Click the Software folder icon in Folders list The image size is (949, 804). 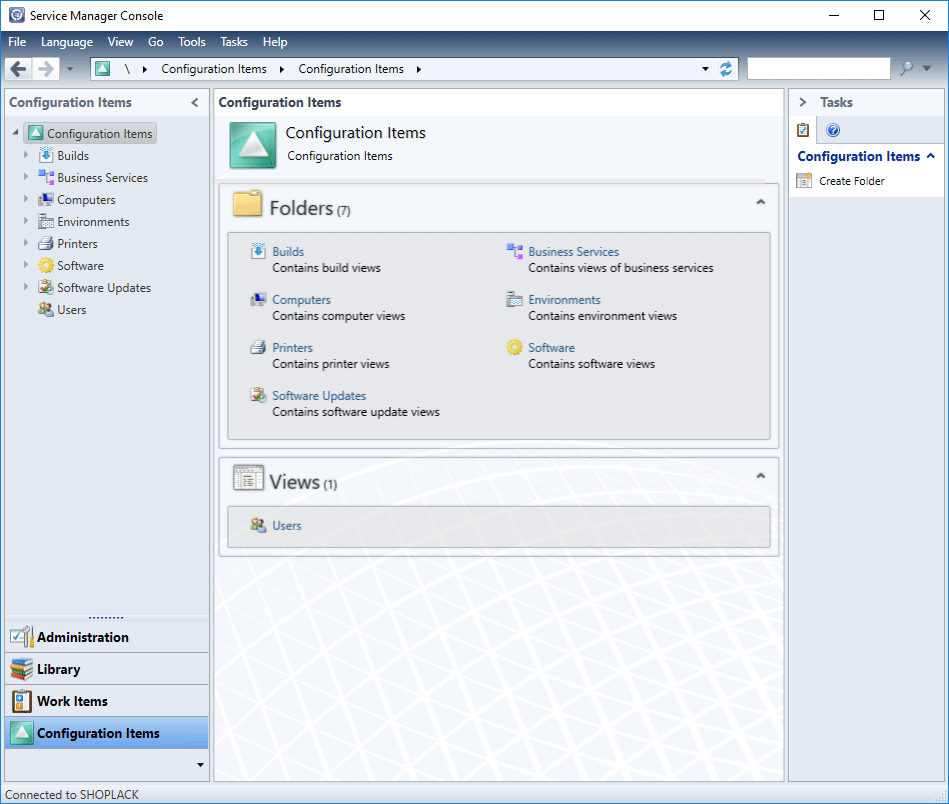click(x=514, y=348)
